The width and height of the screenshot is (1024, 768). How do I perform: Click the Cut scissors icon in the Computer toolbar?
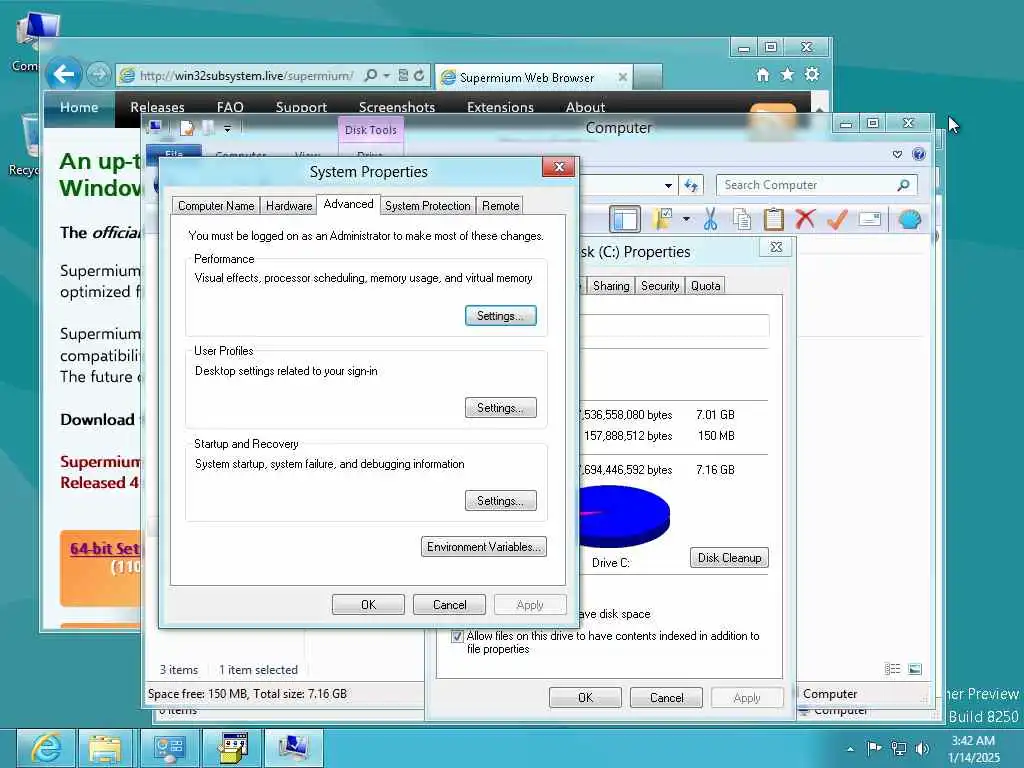(x=711, y=219)
